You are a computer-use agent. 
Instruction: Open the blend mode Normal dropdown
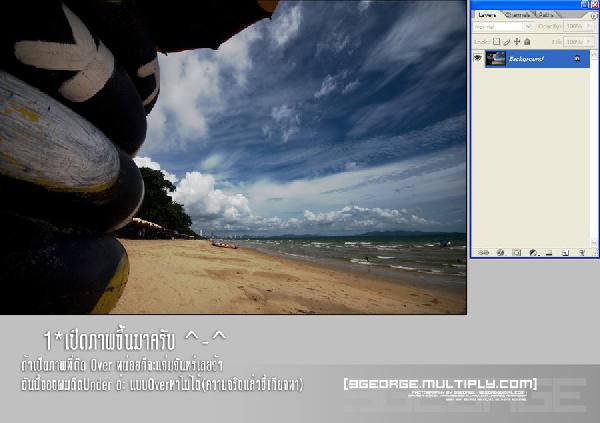[503, 27]
